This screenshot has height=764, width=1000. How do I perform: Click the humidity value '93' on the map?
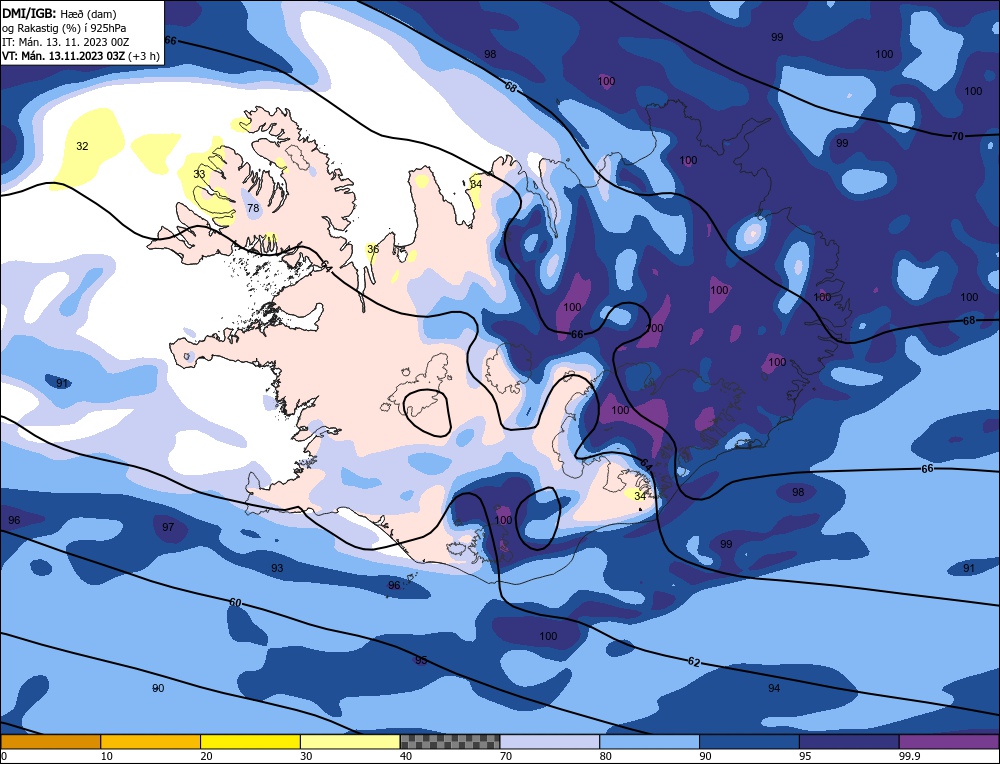point(277,568)
